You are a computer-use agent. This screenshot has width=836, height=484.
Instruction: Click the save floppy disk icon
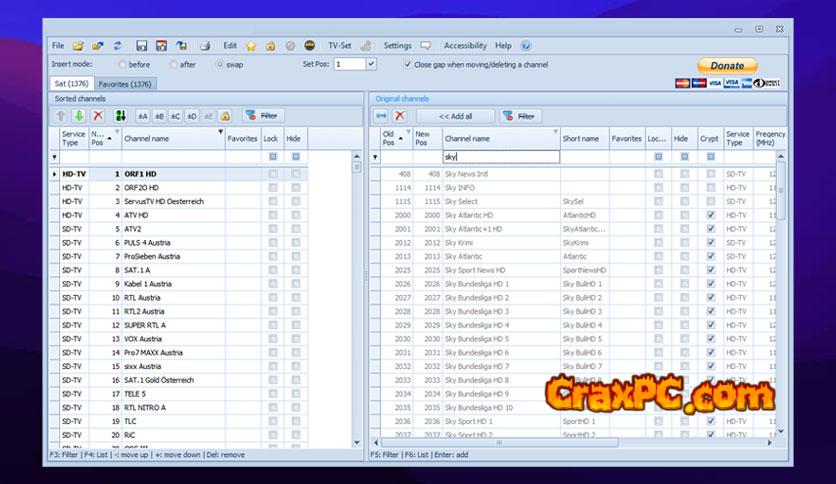point(142,46)
